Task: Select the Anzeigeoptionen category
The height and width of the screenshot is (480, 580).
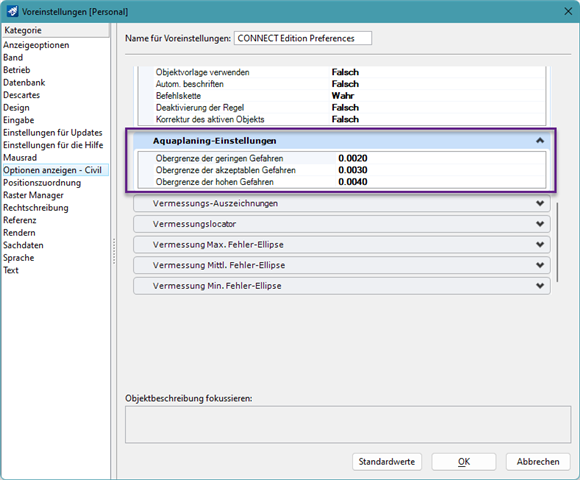Action: [36, 45]
